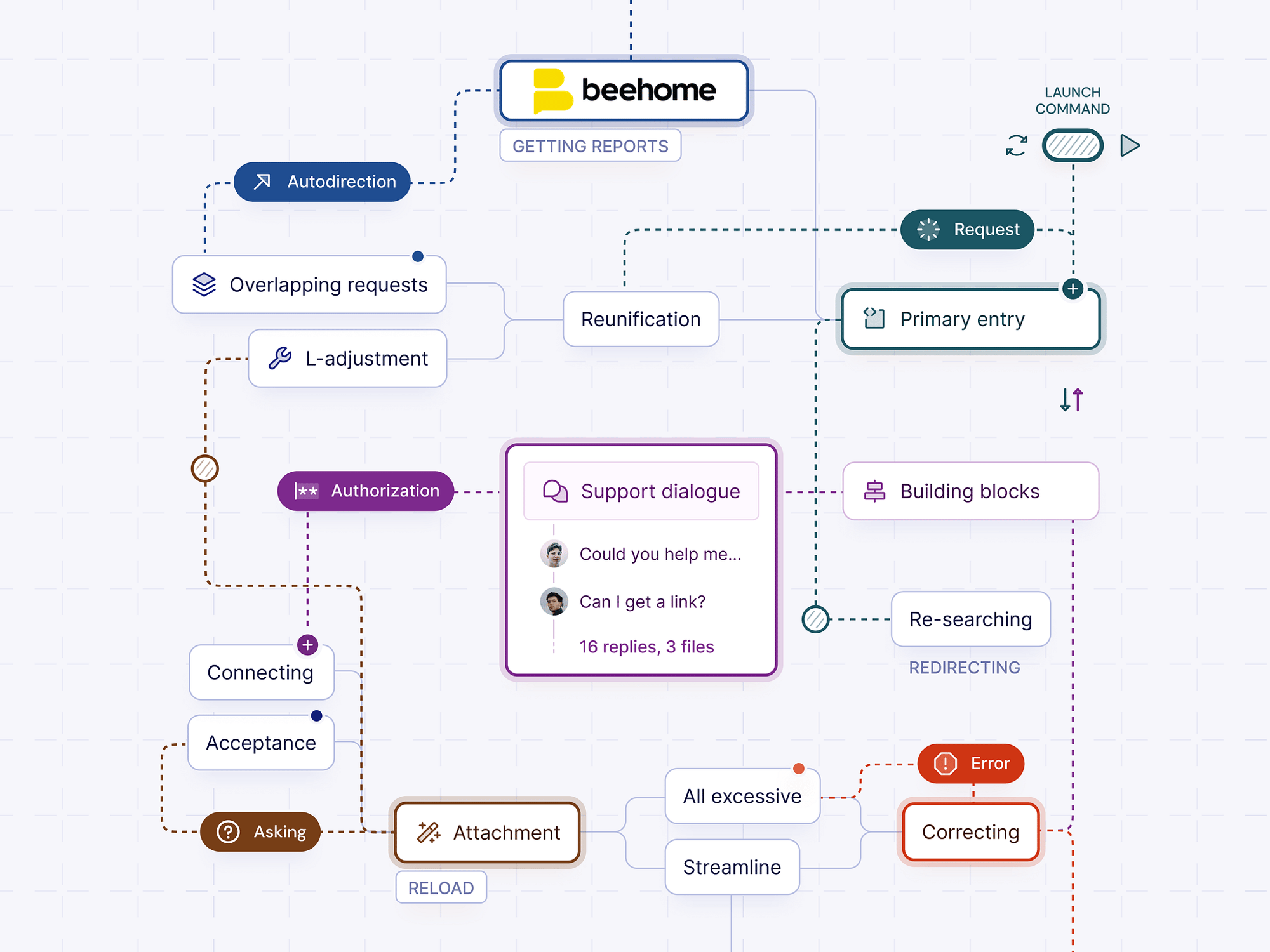Click the password icon in Authorization
The image size is (1270, 952).
pos(307,491)
